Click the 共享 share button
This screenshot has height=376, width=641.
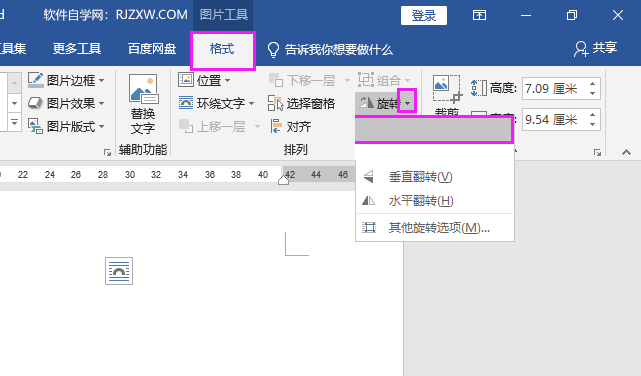coord(595,48)
